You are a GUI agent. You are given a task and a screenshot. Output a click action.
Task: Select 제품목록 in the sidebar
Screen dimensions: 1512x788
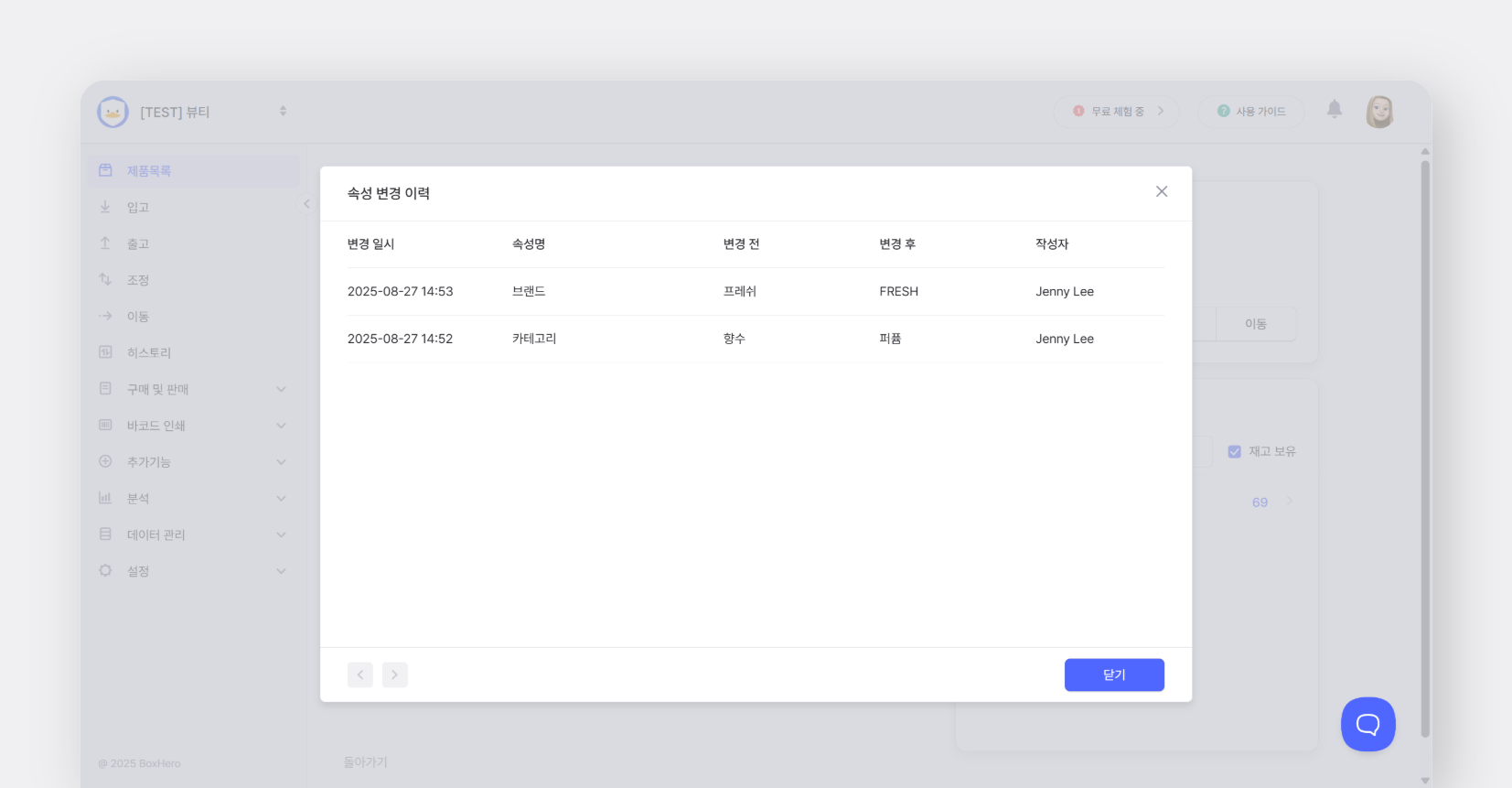click(194, 171)
